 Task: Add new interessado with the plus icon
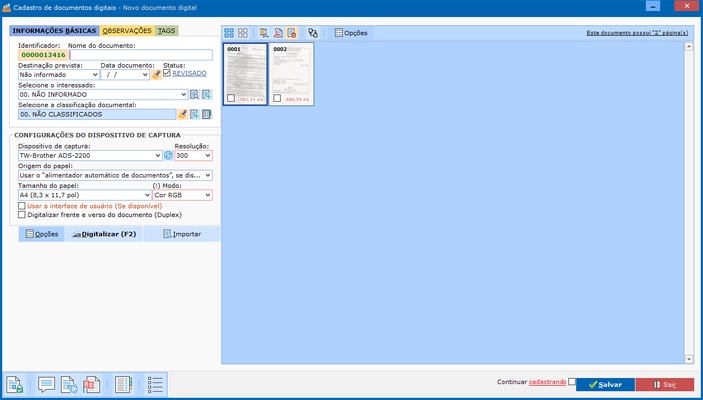[x=206, y=95]
